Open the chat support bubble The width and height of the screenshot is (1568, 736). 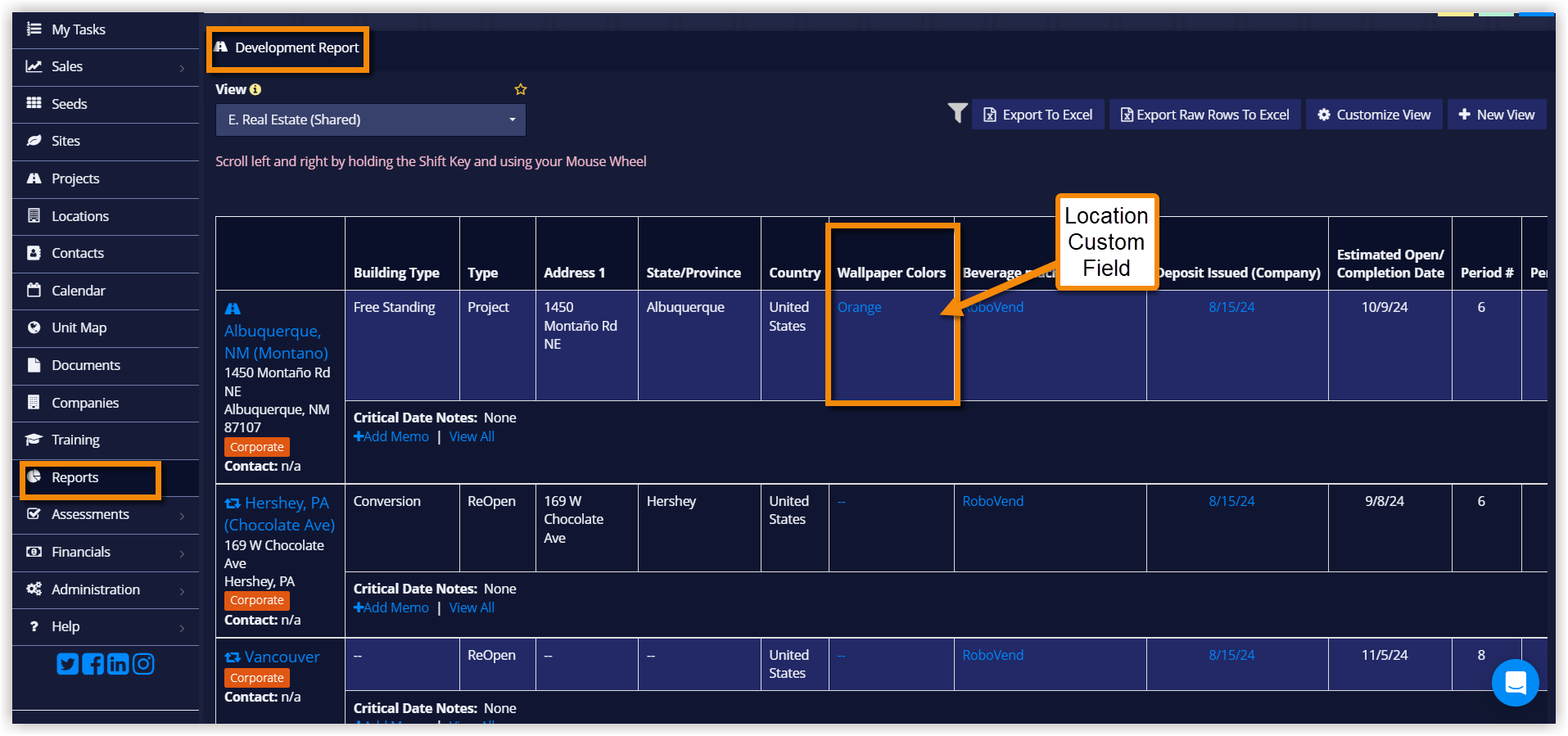click(1515, 682)
